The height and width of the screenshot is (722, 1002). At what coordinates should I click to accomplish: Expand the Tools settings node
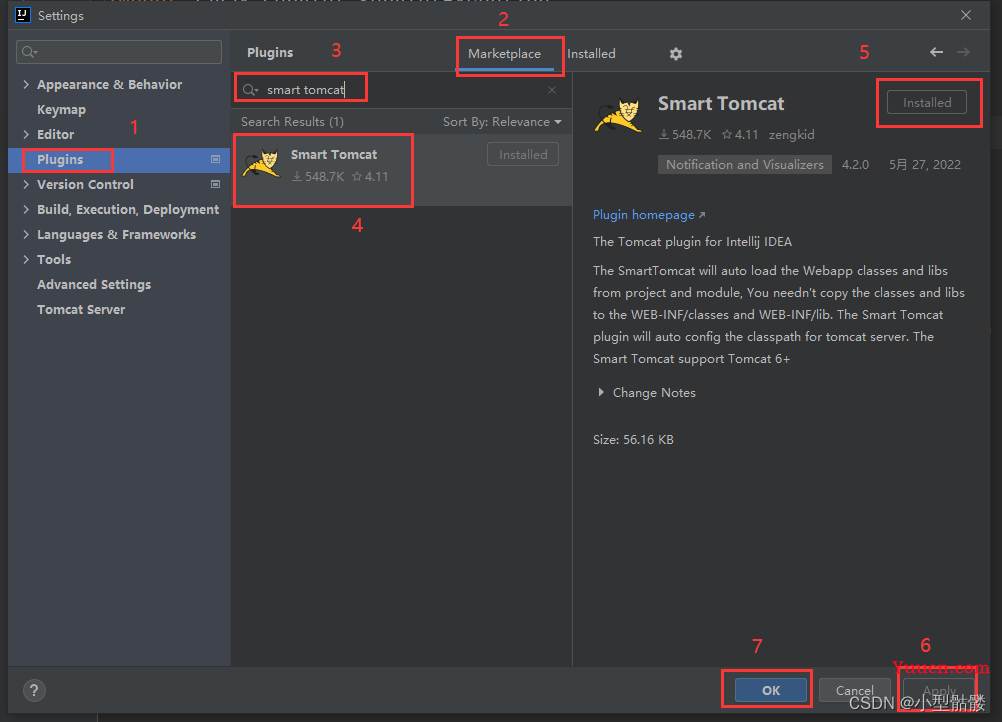coord(26,259)
